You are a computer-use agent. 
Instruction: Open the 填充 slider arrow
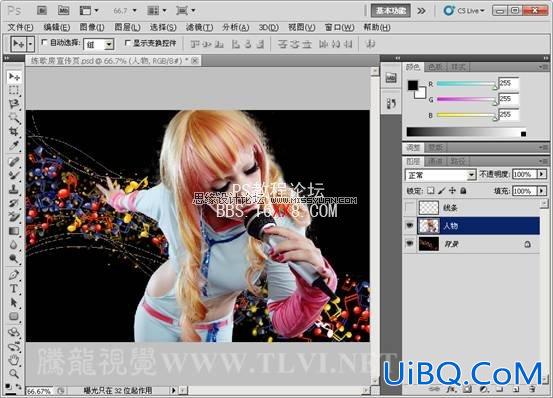(x=542, y=191)
